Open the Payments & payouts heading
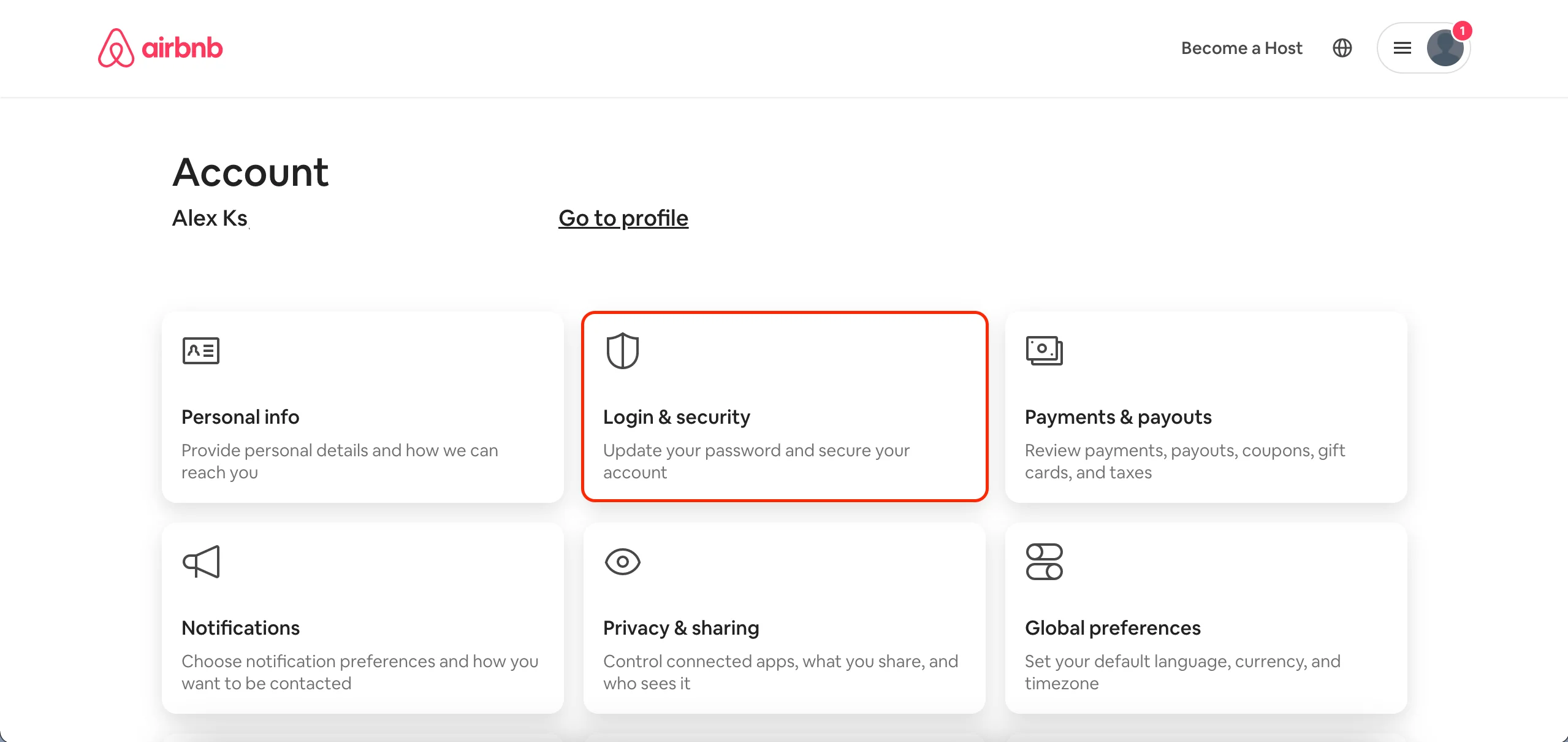This screenshot has width=1568, height=742. point(1117,417)
